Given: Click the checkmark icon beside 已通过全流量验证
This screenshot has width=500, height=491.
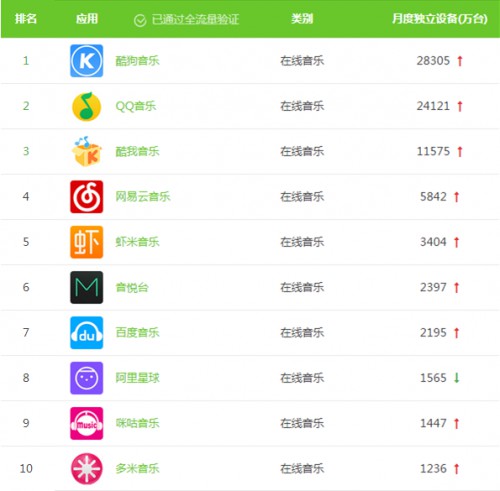Looking at the screenshot, I should (140, 20).
